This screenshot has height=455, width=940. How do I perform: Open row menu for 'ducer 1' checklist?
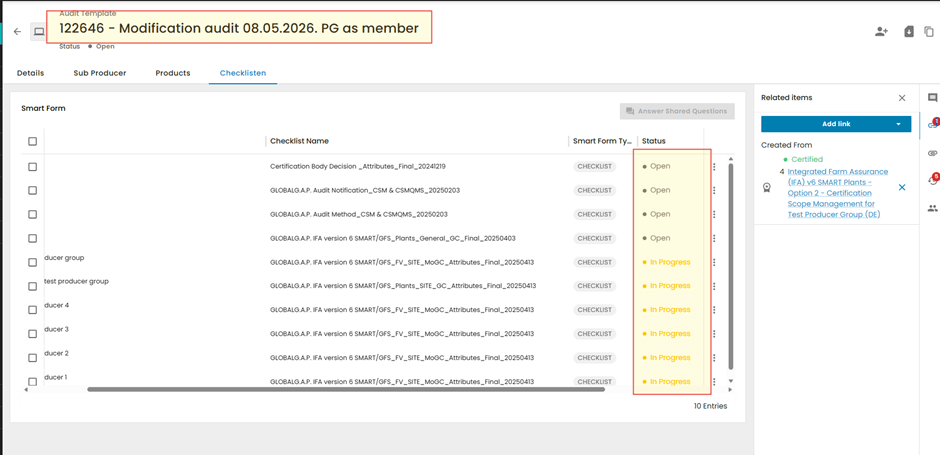coord(714,382)
